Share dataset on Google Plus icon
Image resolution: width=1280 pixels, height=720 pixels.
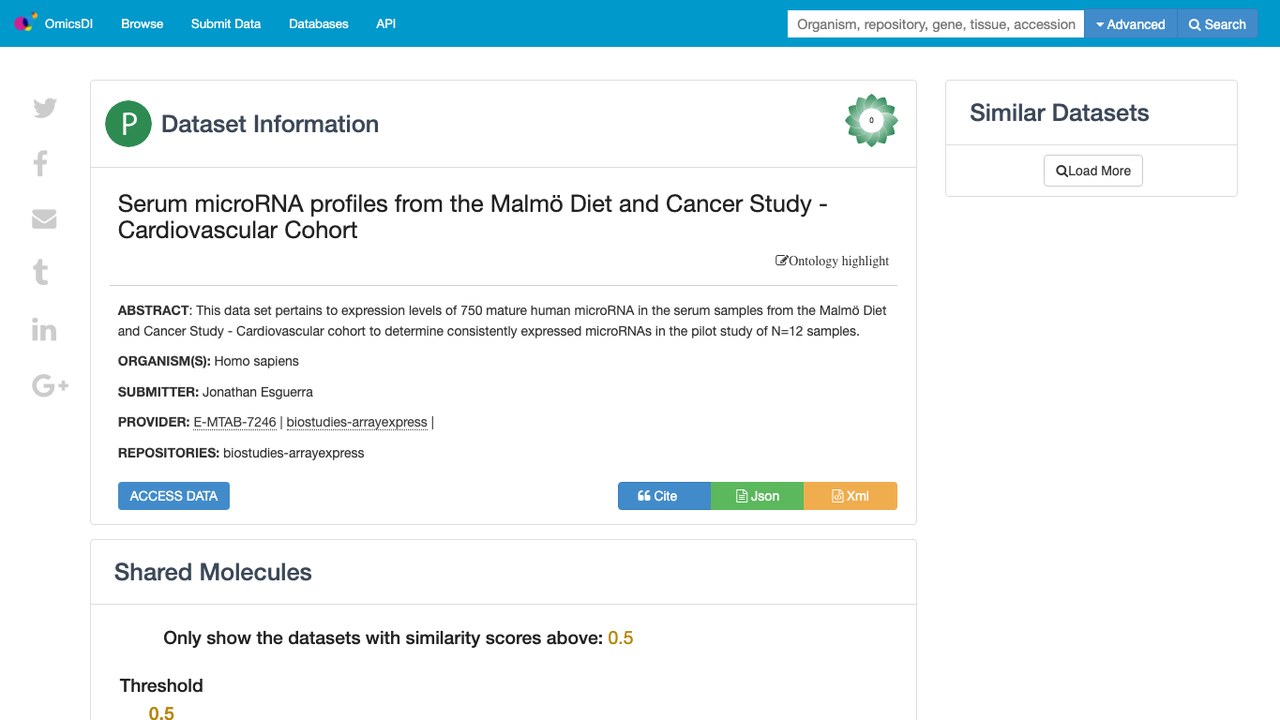[x=50, y=385]
